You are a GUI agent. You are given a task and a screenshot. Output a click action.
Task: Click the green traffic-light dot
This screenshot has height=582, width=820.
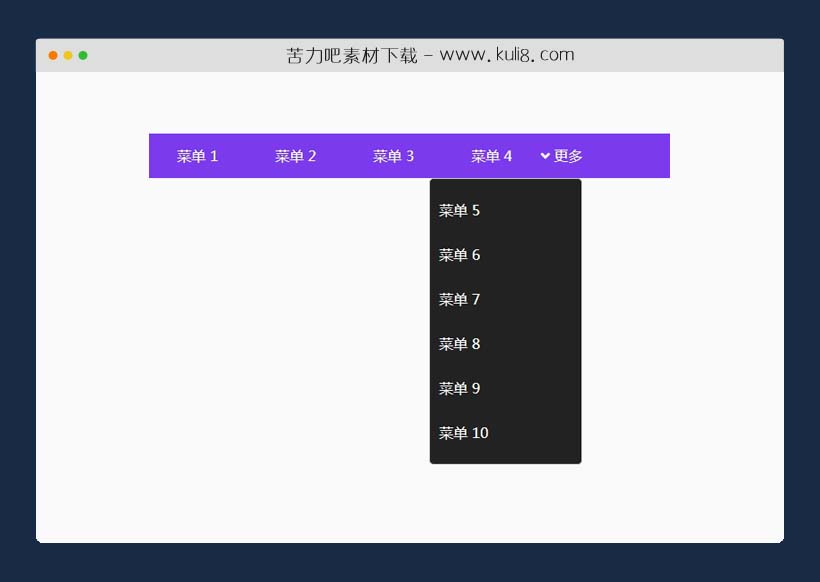(84, 56)
